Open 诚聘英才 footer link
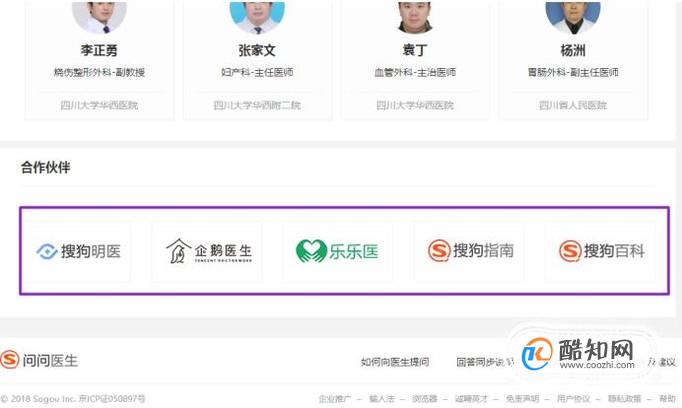 (471, 398)
